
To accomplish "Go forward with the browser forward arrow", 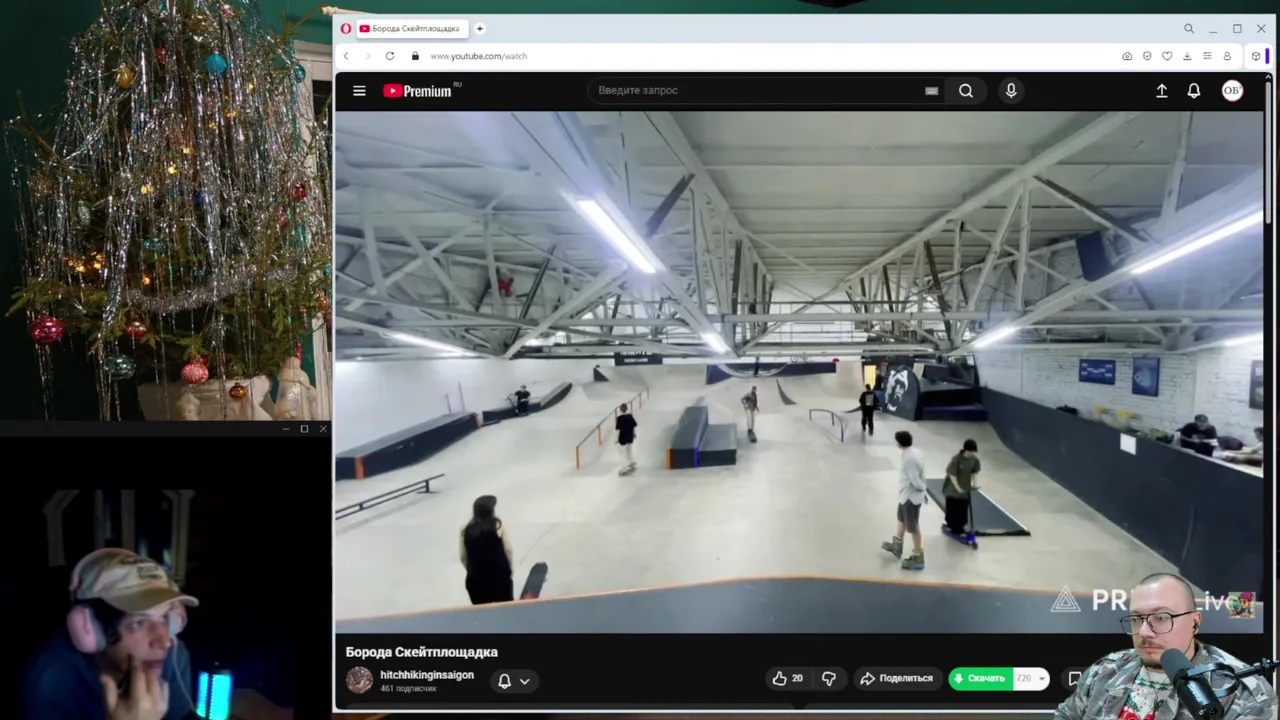I will tap(367, 56).
